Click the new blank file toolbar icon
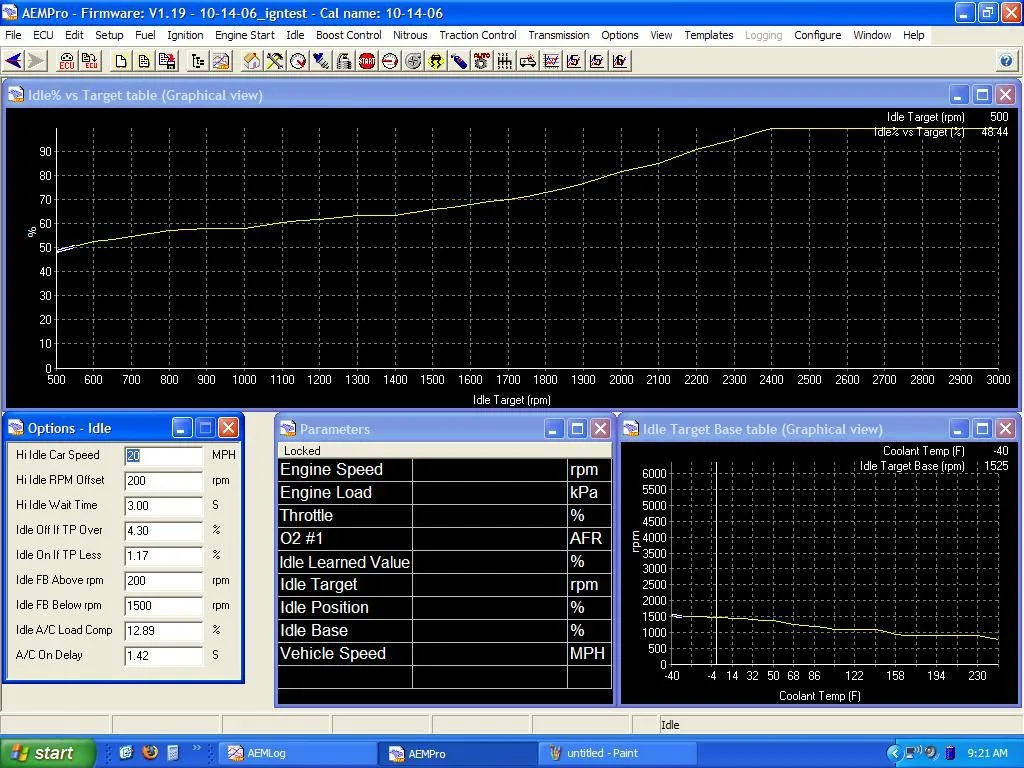The image size is (1024, 768). (121, 61)
